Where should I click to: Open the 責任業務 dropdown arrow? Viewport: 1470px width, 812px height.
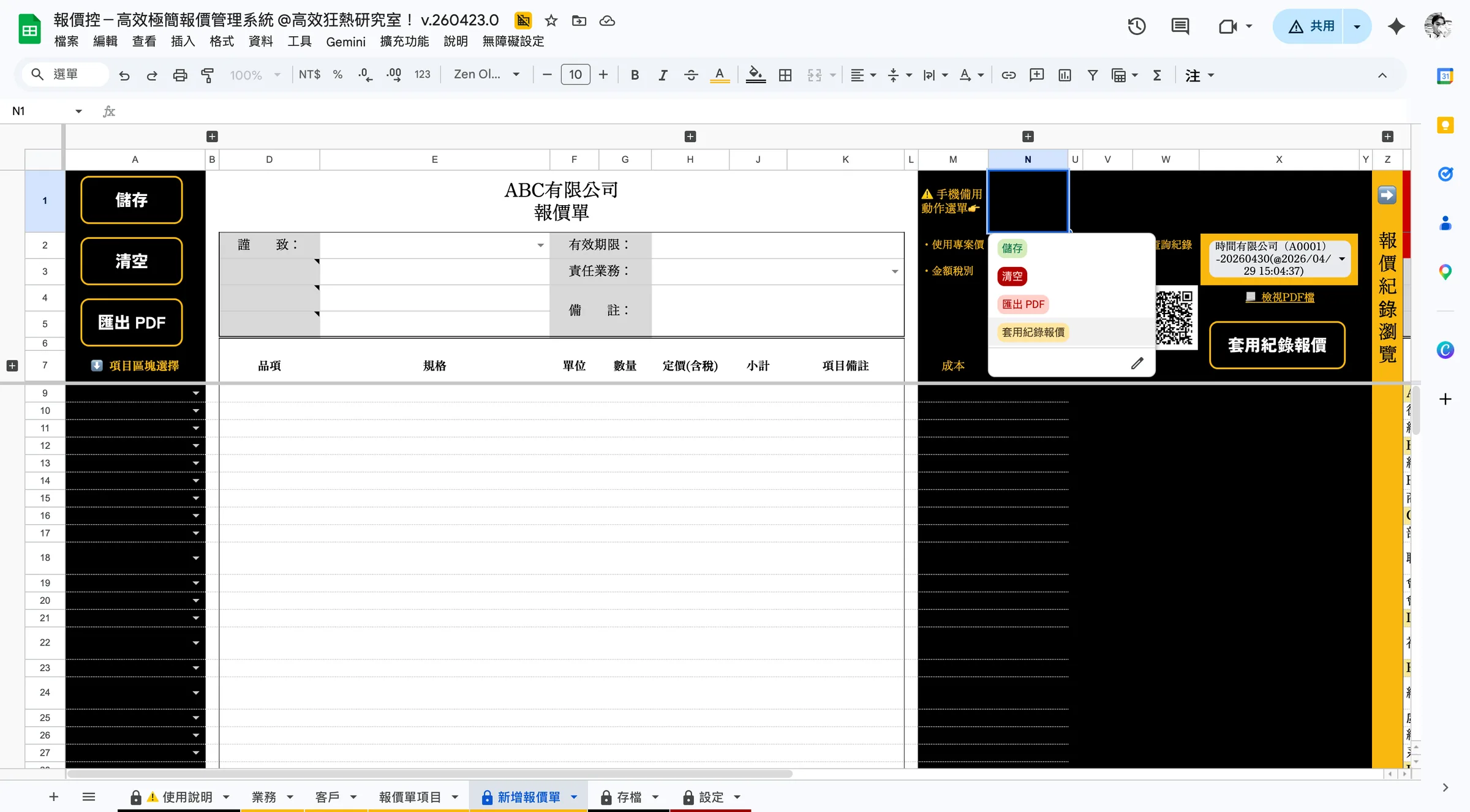click(x=895, y=271)
